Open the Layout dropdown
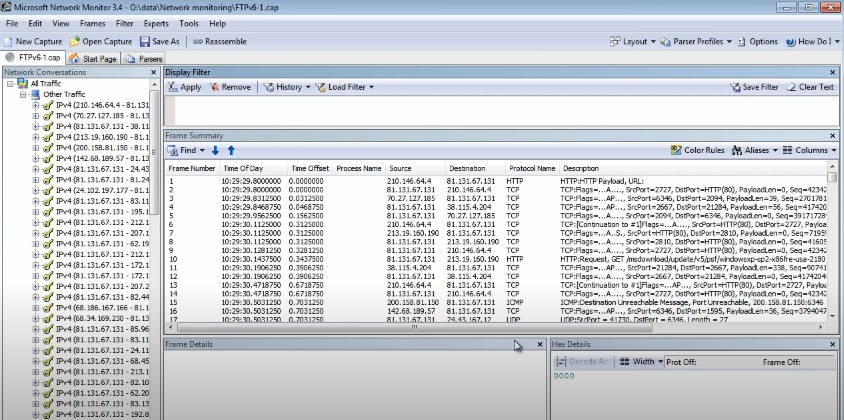 coord(633,41)
